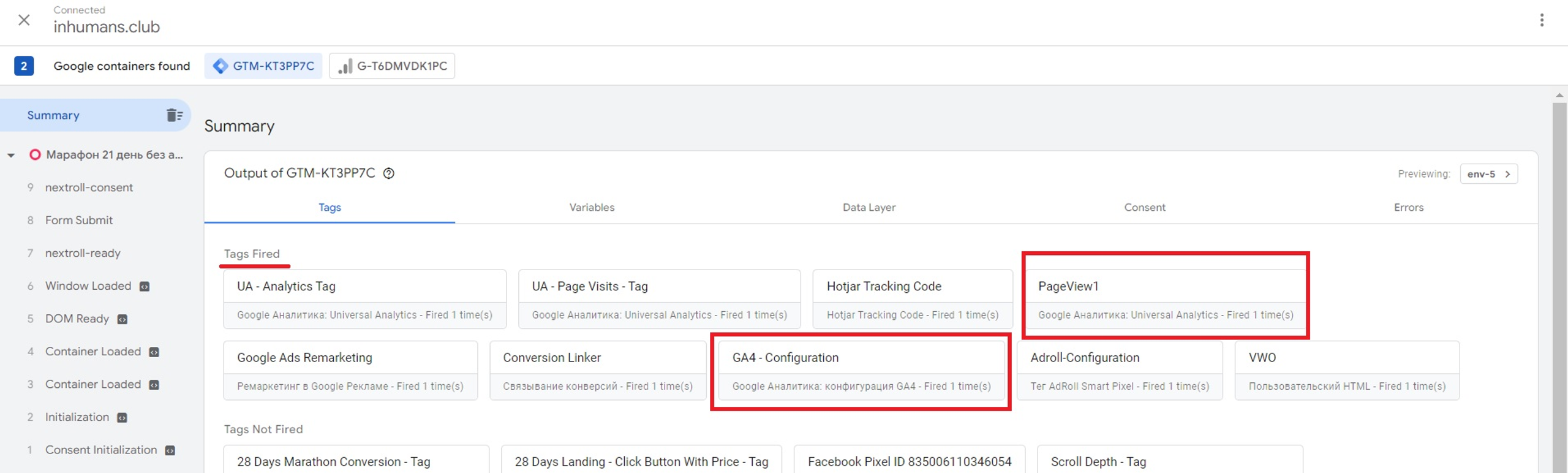
Task: Switch to the Variables tab
Action: pyautogui.click(x=592, y=207)
